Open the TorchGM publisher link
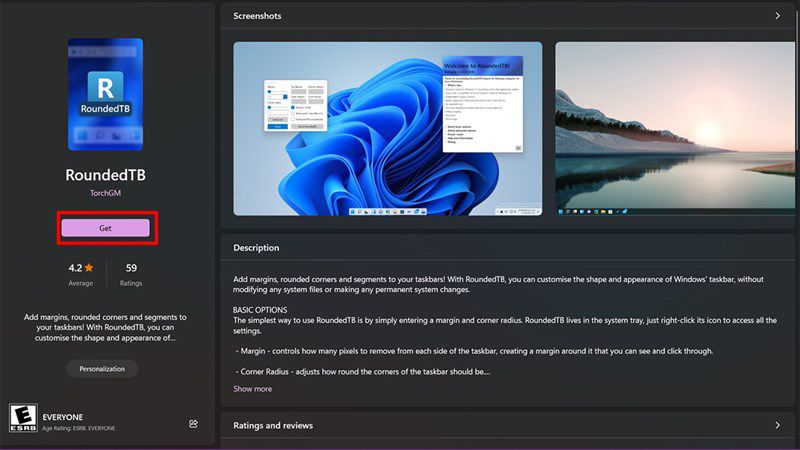 [x=105, y=193]
